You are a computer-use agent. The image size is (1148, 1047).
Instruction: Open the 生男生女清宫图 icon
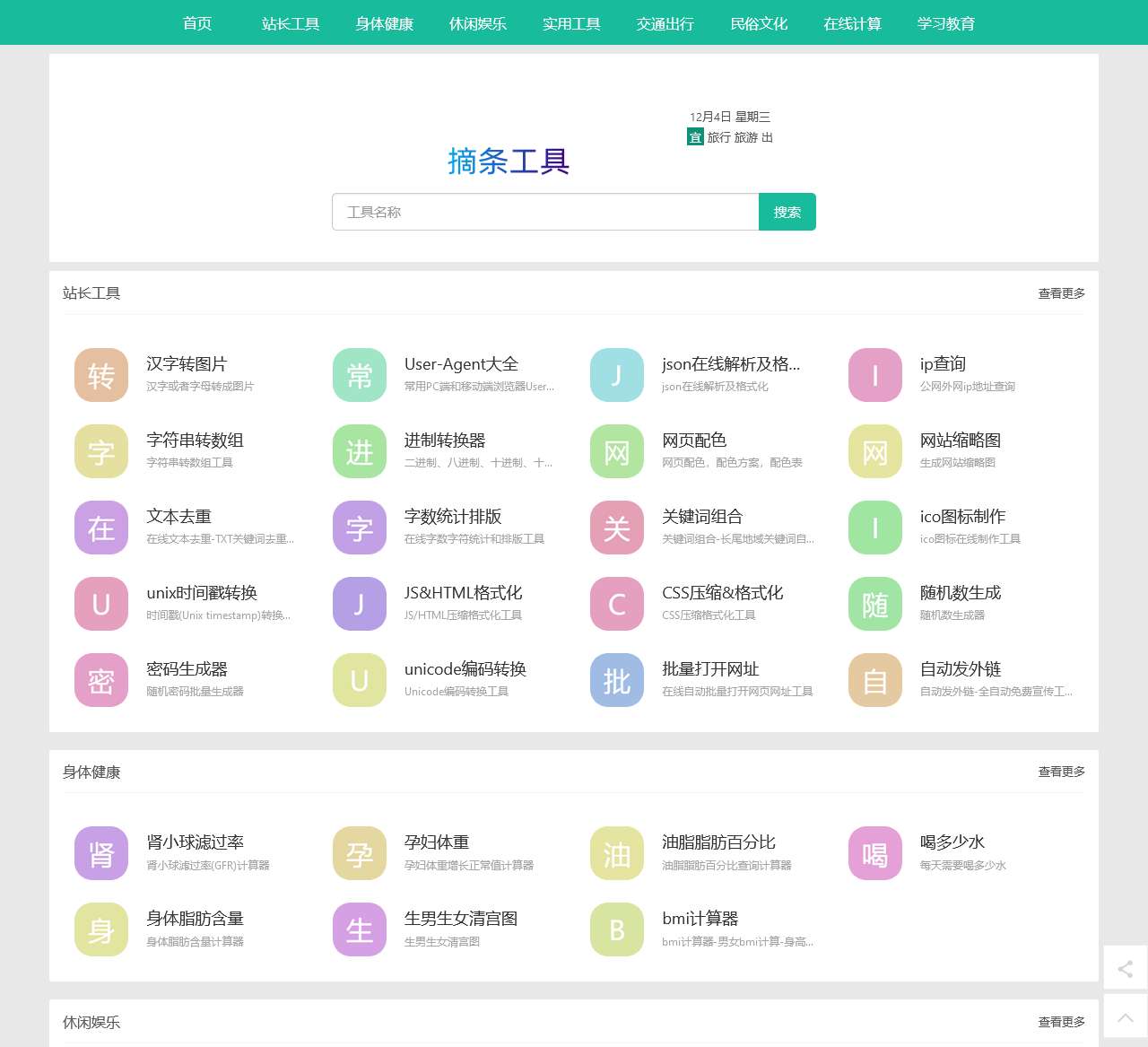[360, 929]
